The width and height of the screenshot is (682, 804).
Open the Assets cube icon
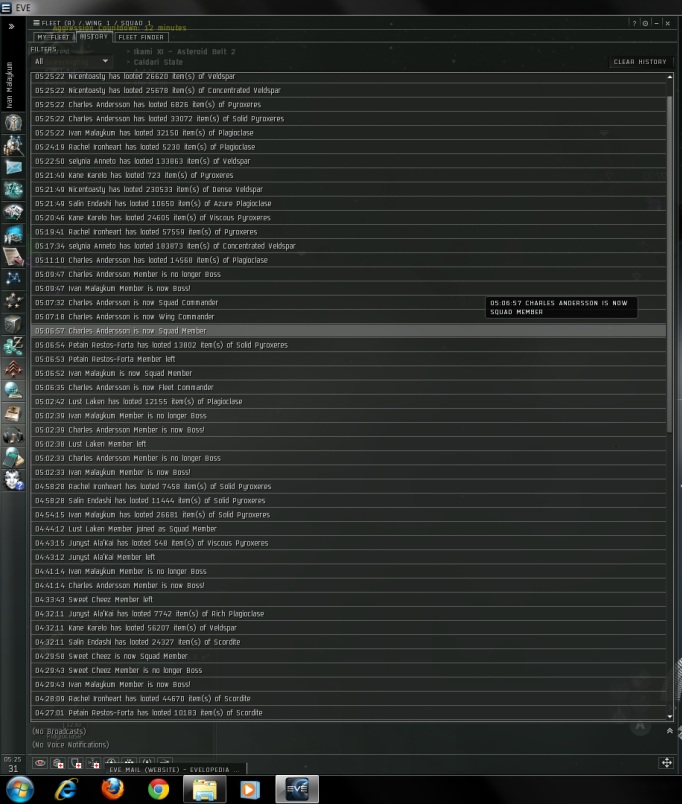(13, 324)
